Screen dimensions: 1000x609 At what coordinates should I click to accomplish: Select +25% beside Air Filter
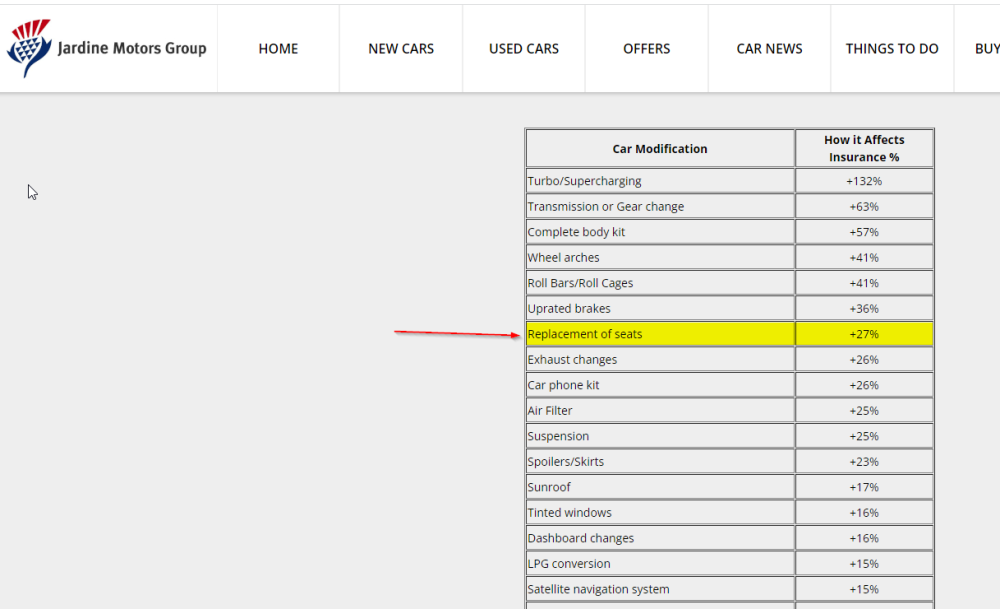coord(864,411)
